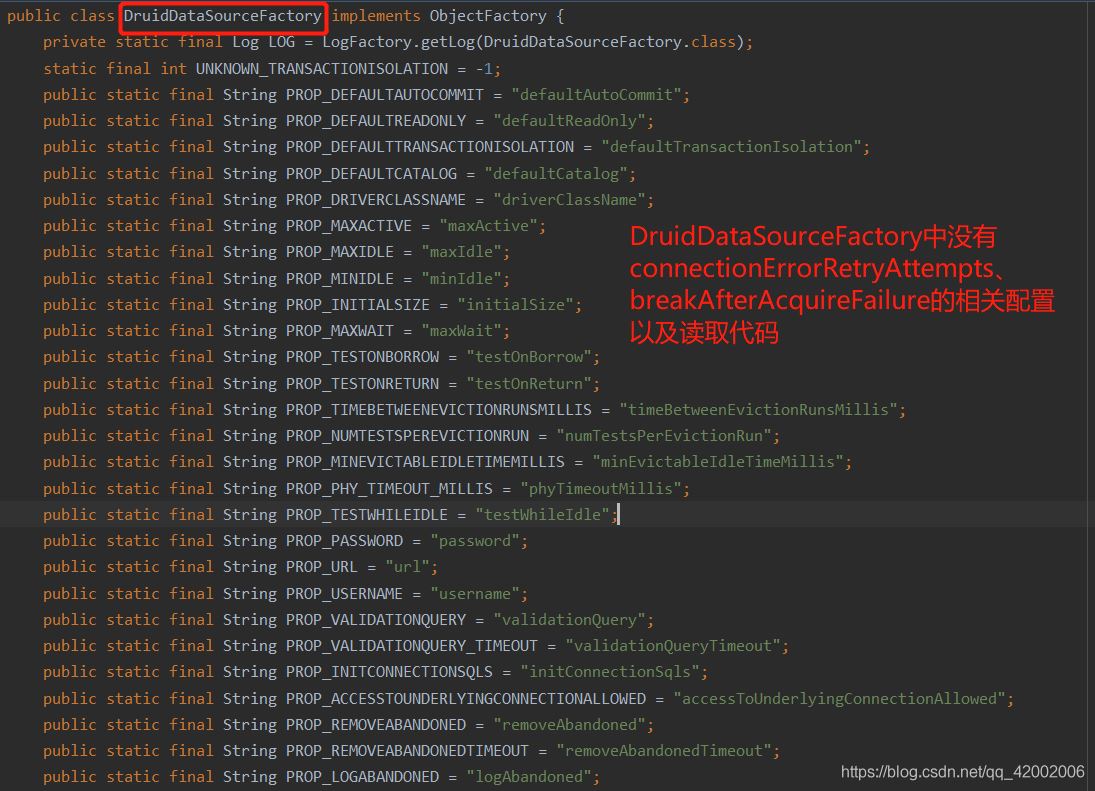Click PROP_URL constant name
The height and width of the screenshot is (791, 1095).
[x=321, y=567]
